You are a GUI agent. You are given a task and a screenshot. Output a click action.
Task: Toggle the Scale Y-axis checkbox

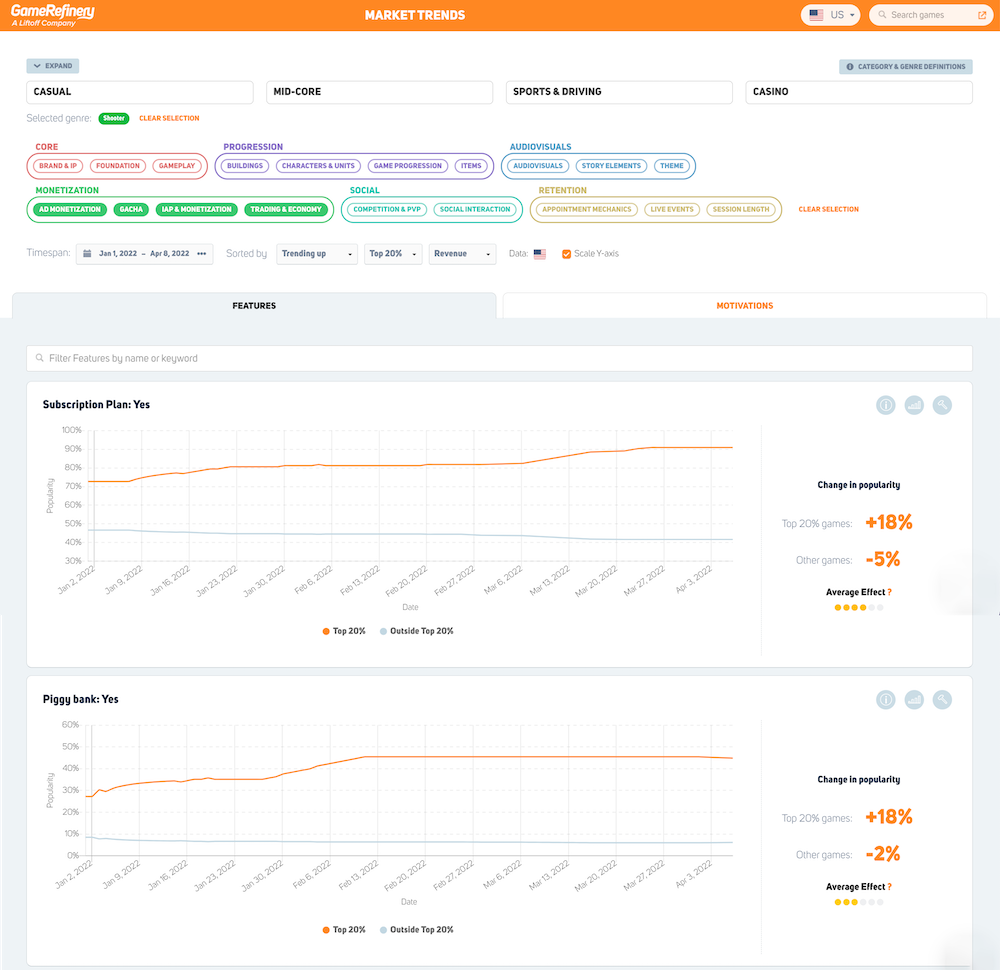click(x=566, y=254)
